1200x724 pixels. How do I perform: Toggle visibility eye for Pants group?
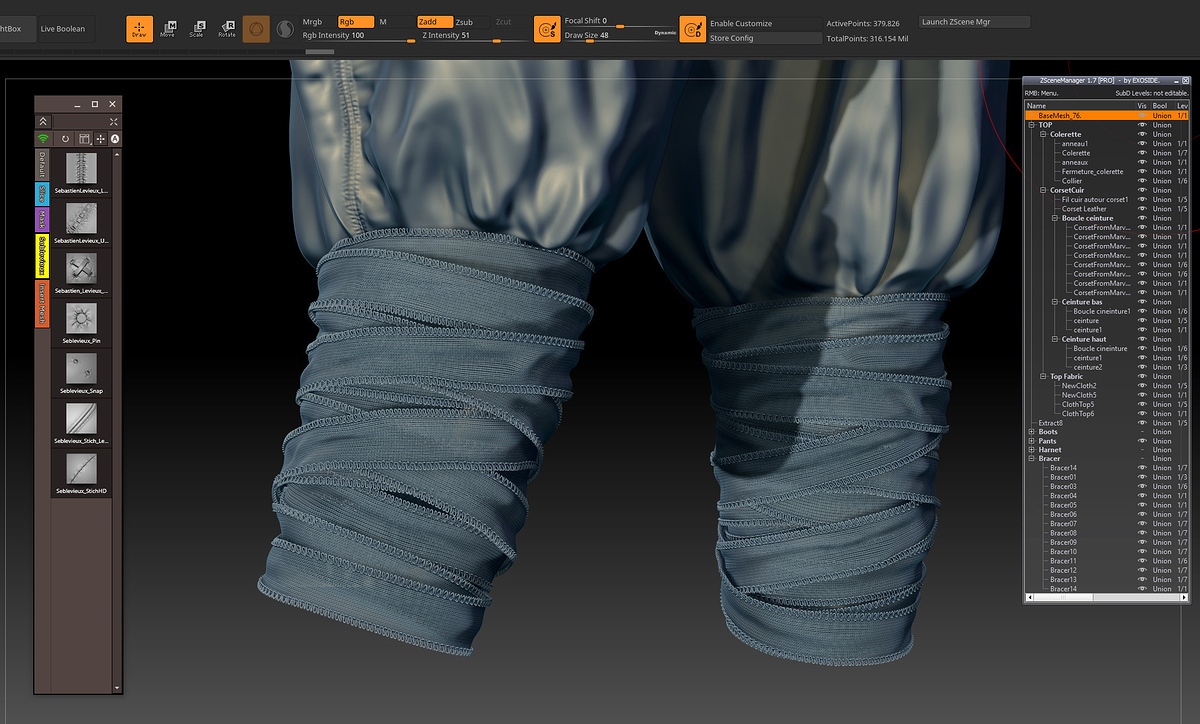pyautogui.click(x=1142, y=441)
